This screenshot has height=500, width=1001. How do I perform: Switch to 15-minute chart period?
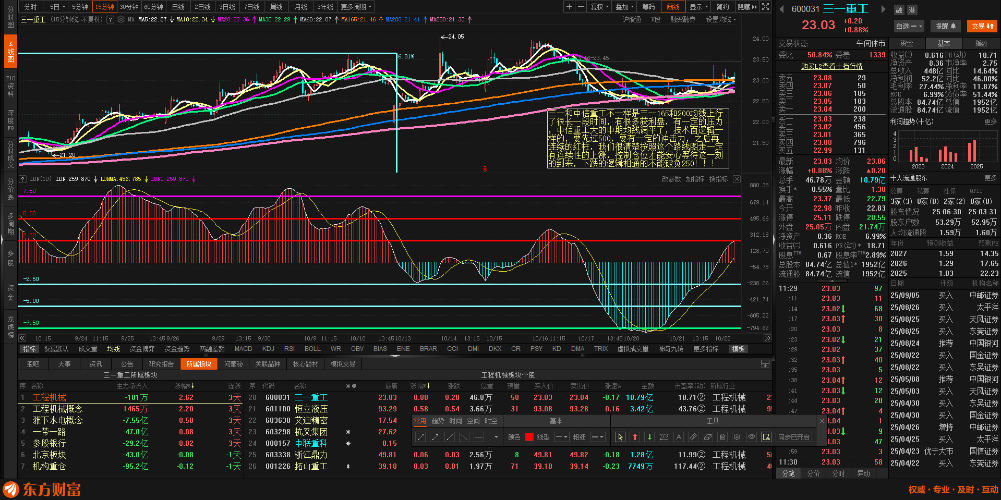tap(106, 6)
